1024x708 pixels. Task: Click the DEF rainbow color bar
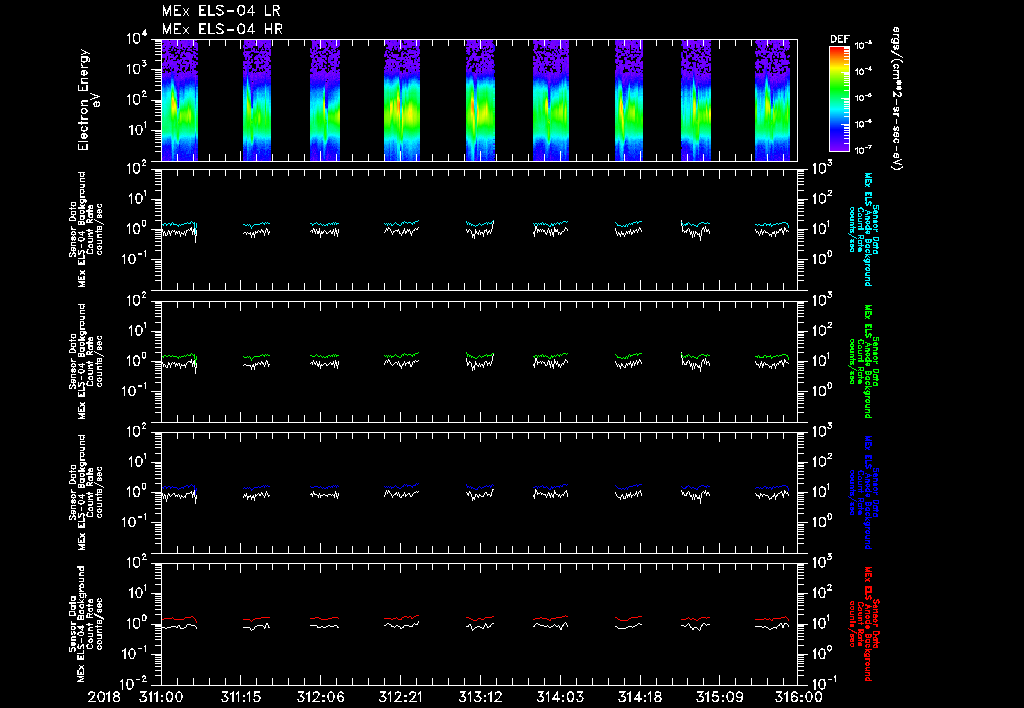pyautogui.click(x=839, y=98)
